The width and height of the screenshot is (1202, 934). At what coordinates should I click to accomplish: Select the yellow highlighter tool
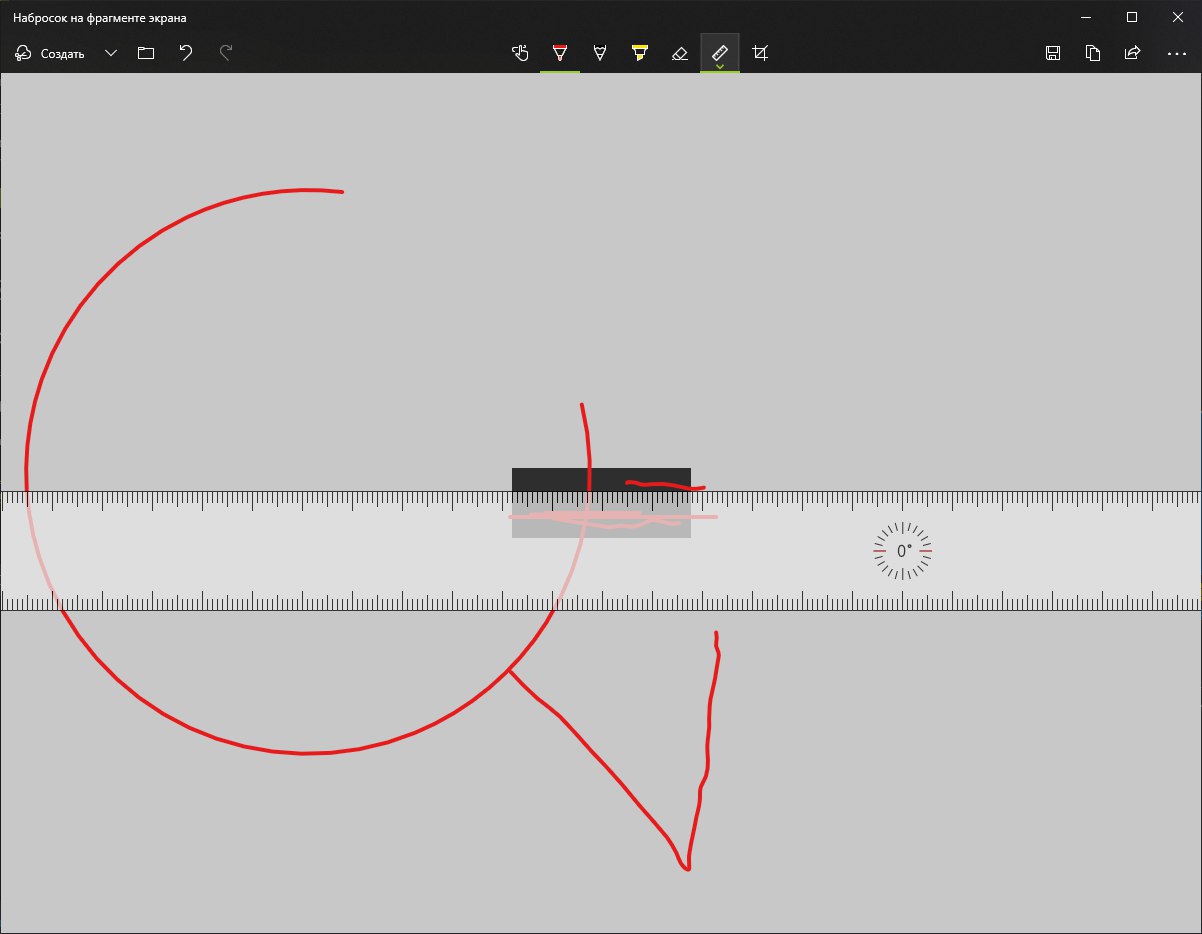tap(640, 53)
